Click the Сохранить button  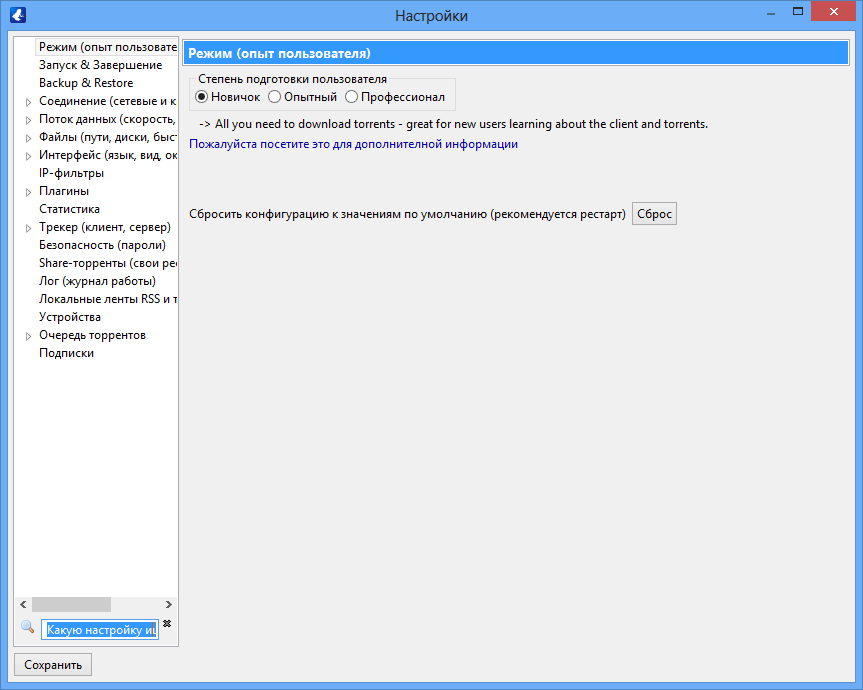coord(53,665)
